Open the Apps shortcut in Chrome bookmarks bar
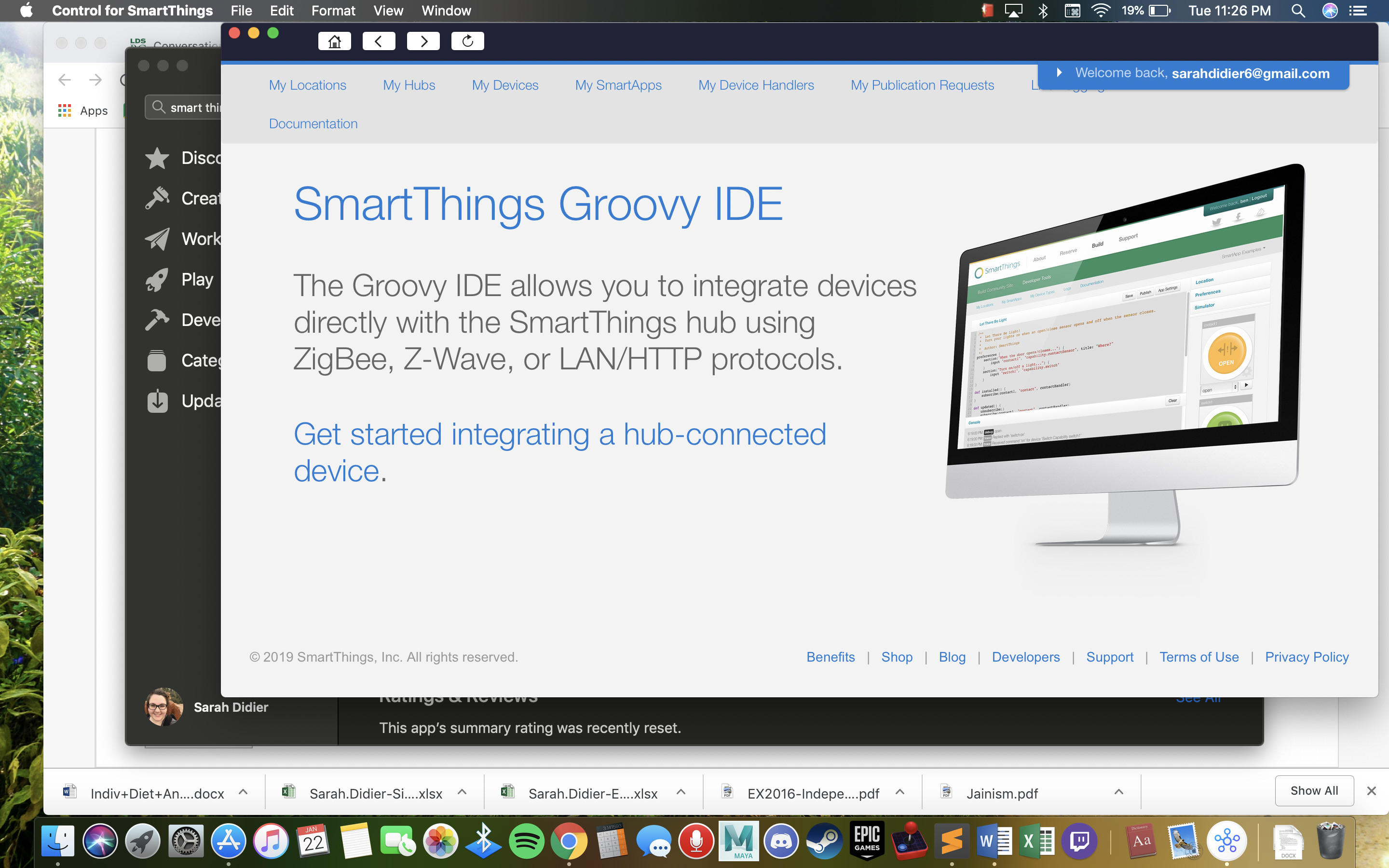 [83, 110]
